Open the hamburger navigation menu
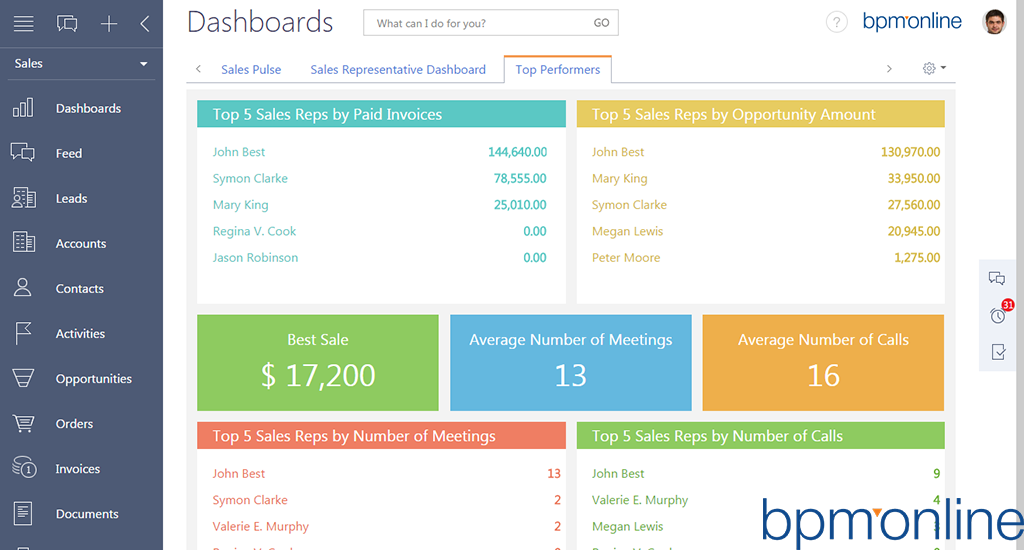 point(23,24)
